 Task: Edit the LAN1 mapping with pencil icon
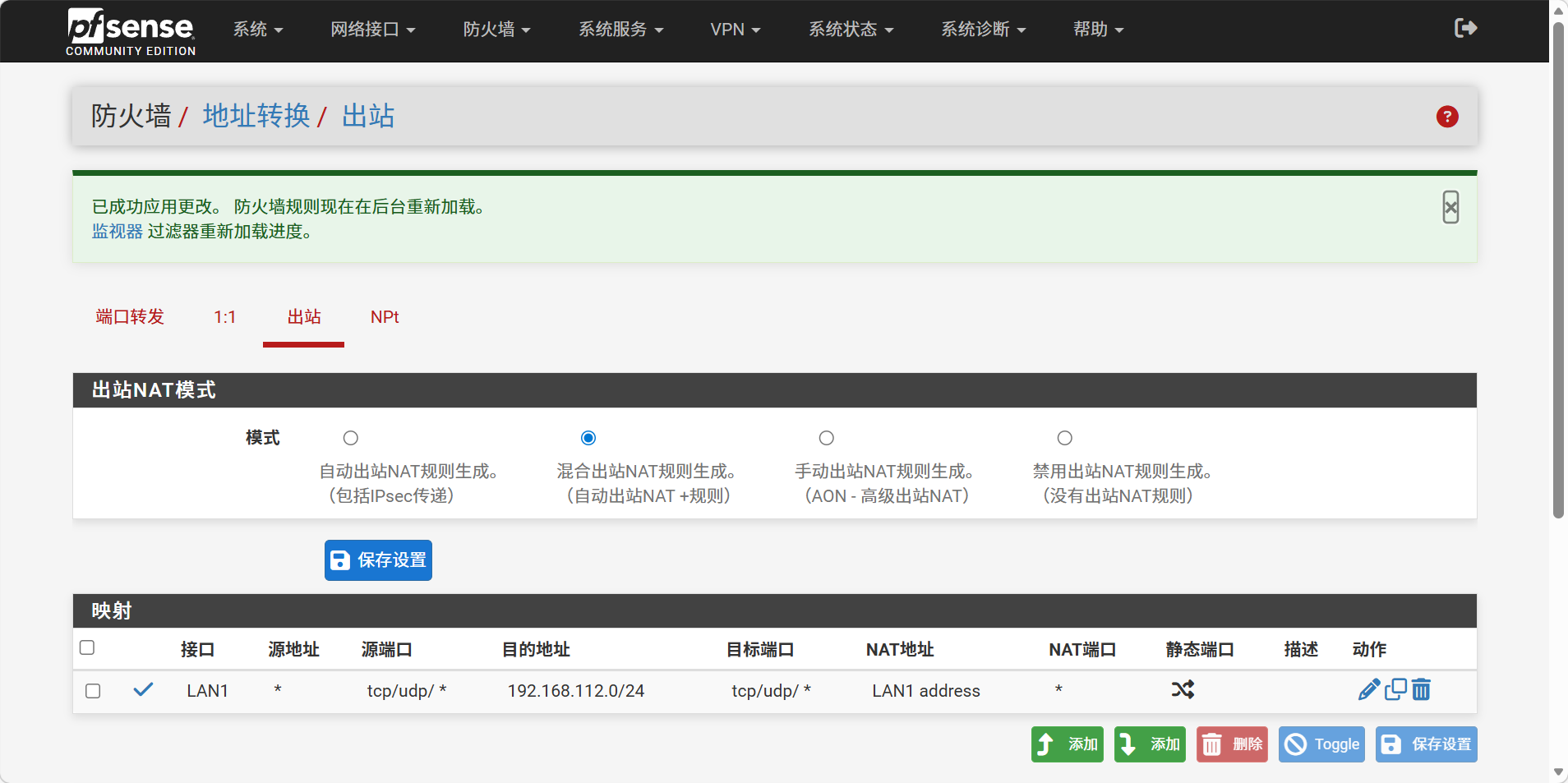click(x=1368, y=689)
